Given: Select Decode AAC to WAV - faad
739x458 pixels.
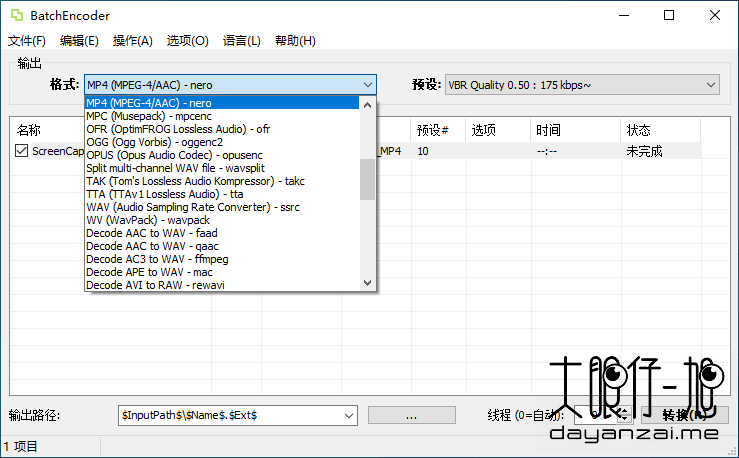Looking at the screenshot, I should tap(222, 233).
